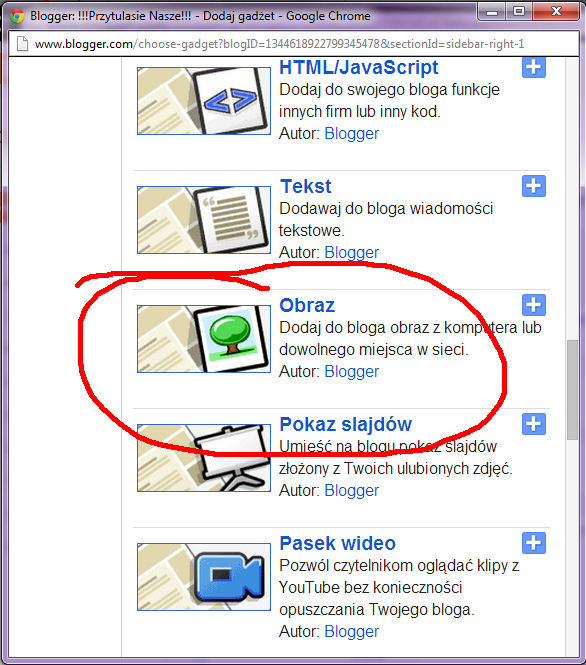Add the Obraz gadget with plus icon
Viewport: 586px width, 665px height.
pyautogui.click(x=533, y=305)
